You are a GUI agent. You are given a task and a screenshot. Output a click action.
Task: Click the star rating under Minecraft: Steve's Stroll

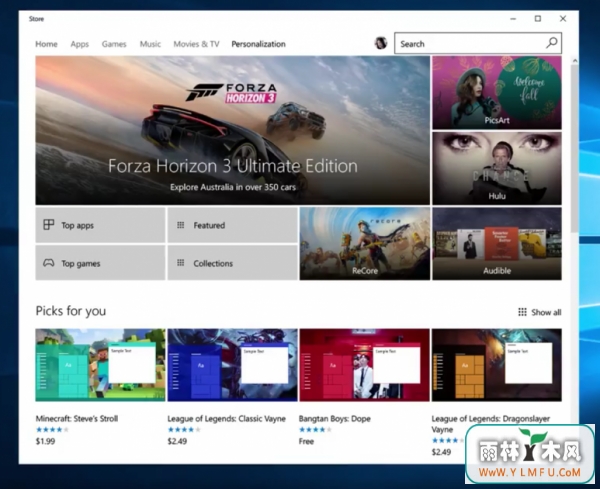pos(52,429)
